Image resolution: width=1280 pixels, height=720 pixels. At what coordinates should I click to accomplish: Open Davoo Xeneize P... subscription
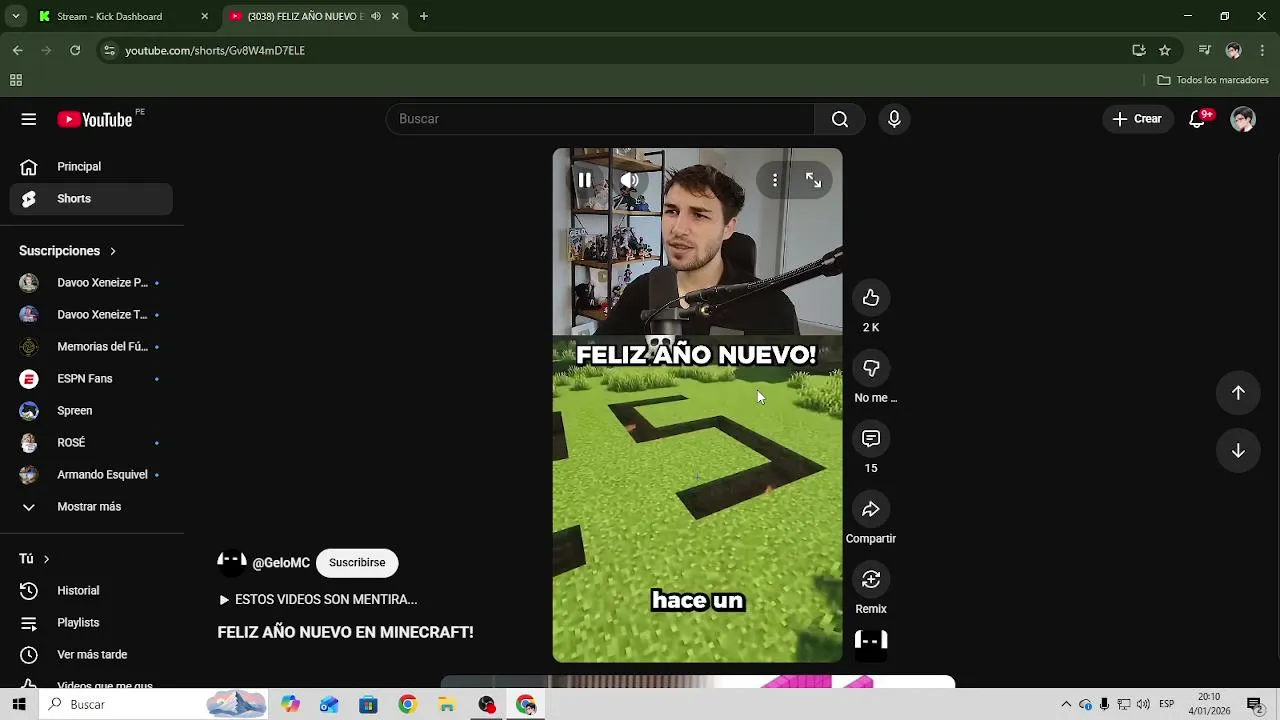coord(91,283)
